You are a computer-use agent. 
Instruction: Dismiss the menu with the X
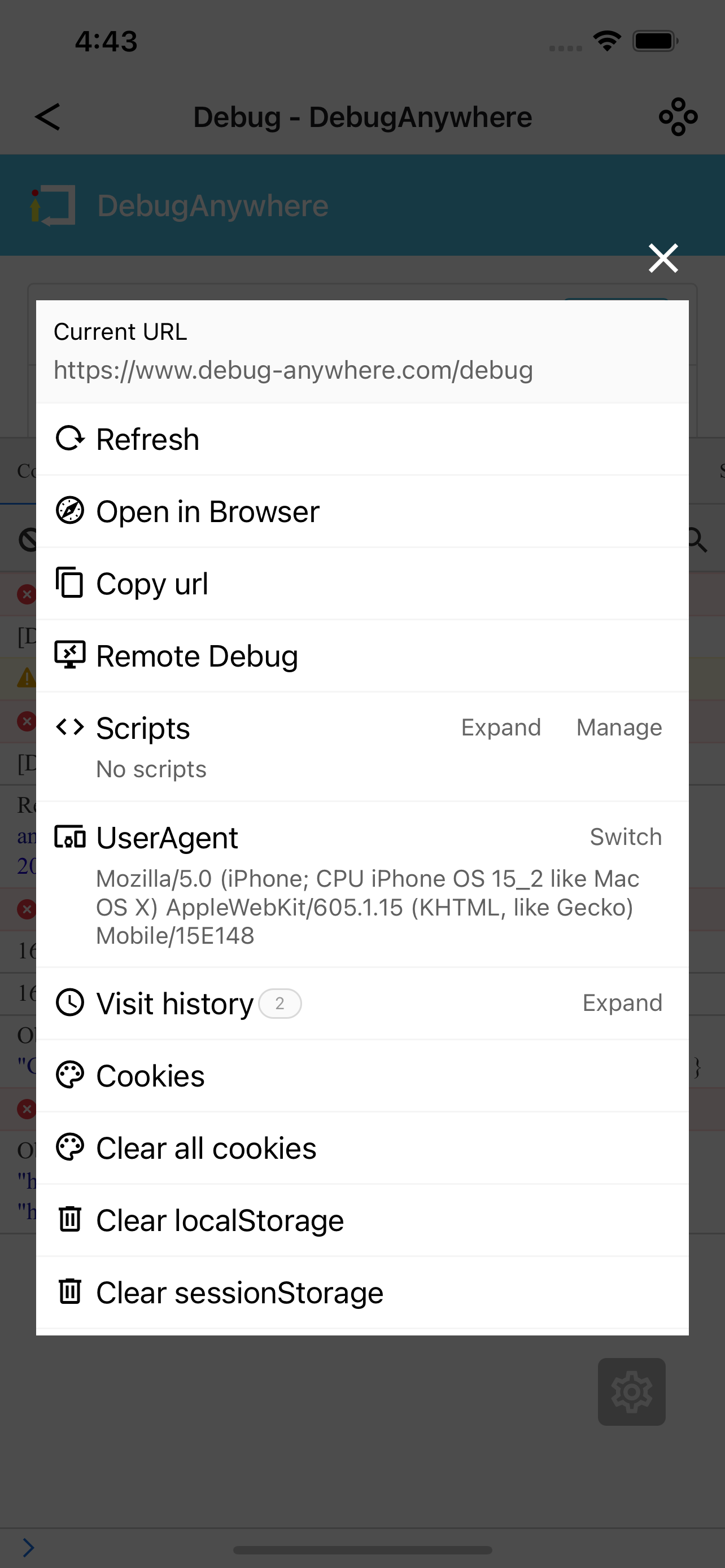tap(662, 257)
